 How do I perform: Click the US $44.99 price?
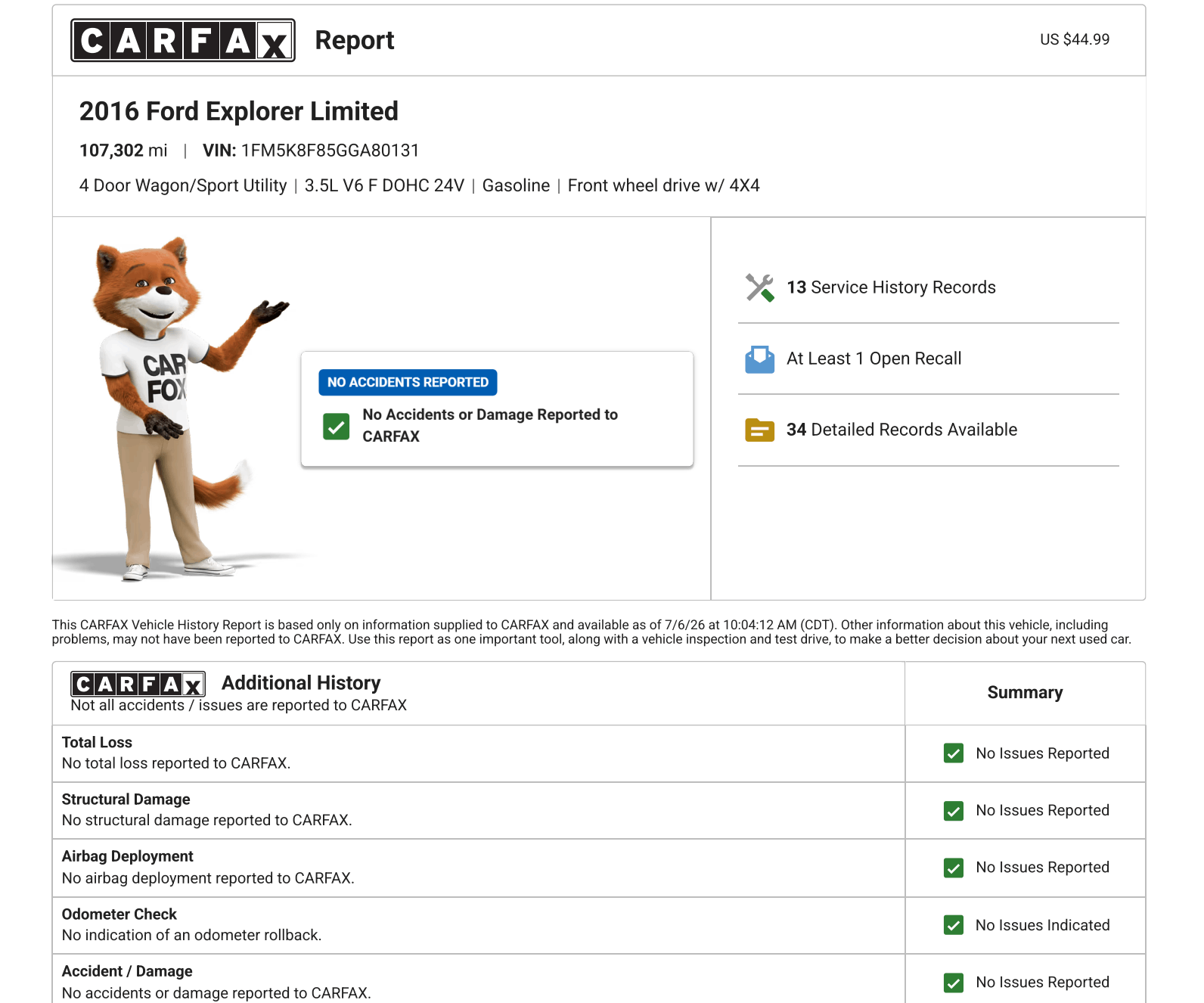1075,39
